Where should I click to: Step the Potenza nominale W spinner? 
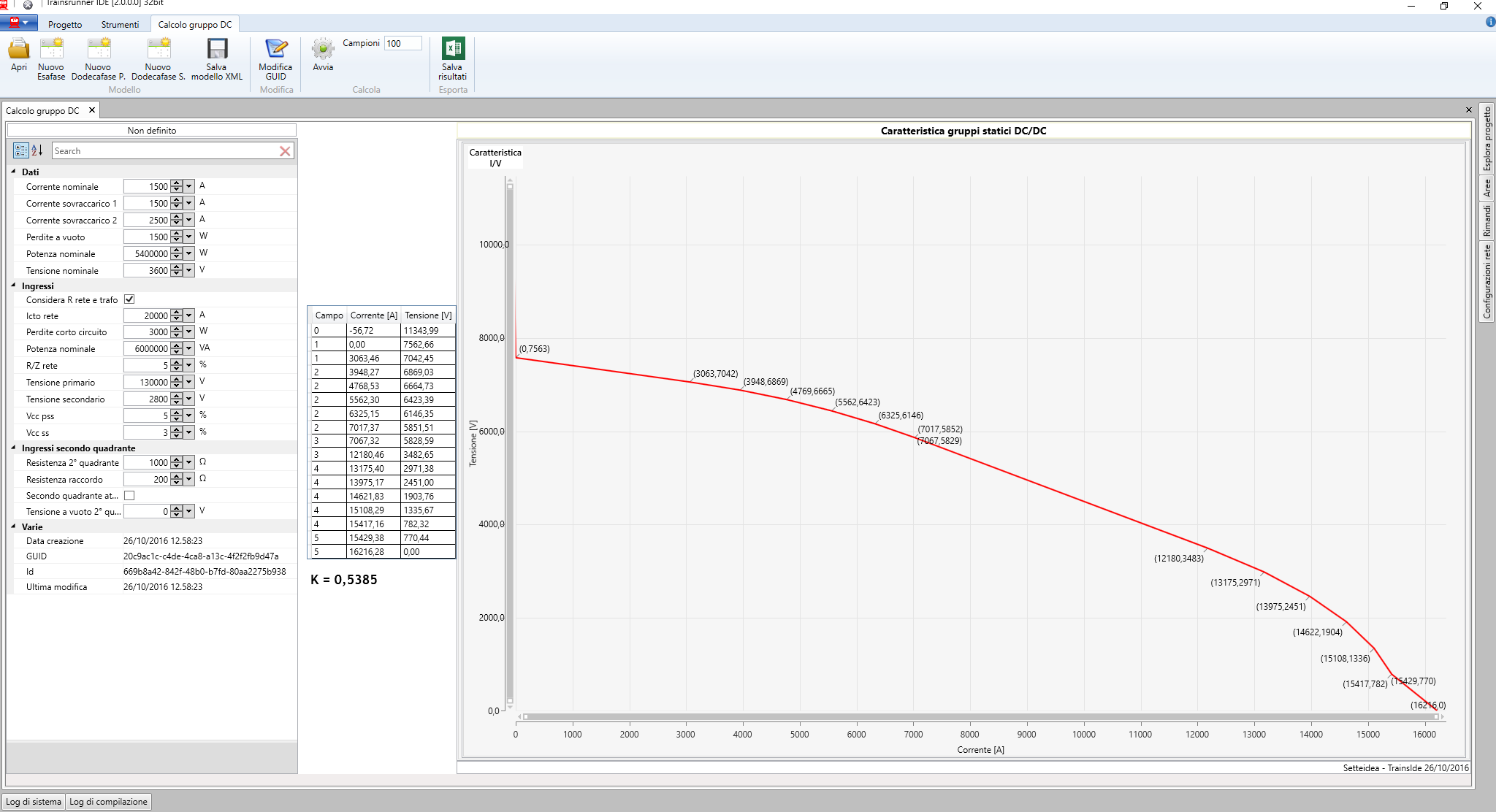pyautogui.click(x=176, y=253)
